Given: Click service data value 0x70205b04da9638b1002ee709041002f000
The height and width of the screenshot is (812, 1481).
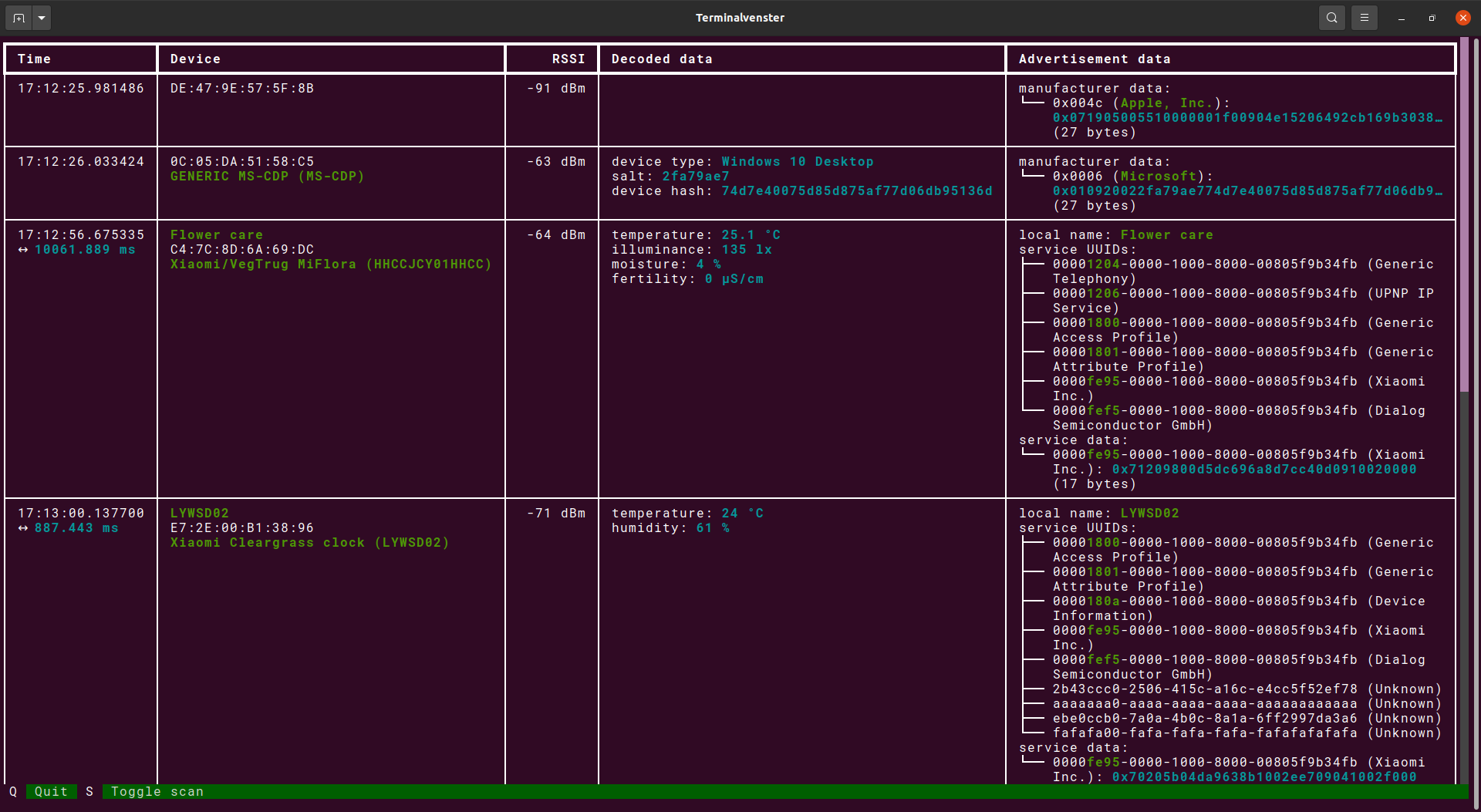Looking at the screenshot, I should tap(1264, 777).
